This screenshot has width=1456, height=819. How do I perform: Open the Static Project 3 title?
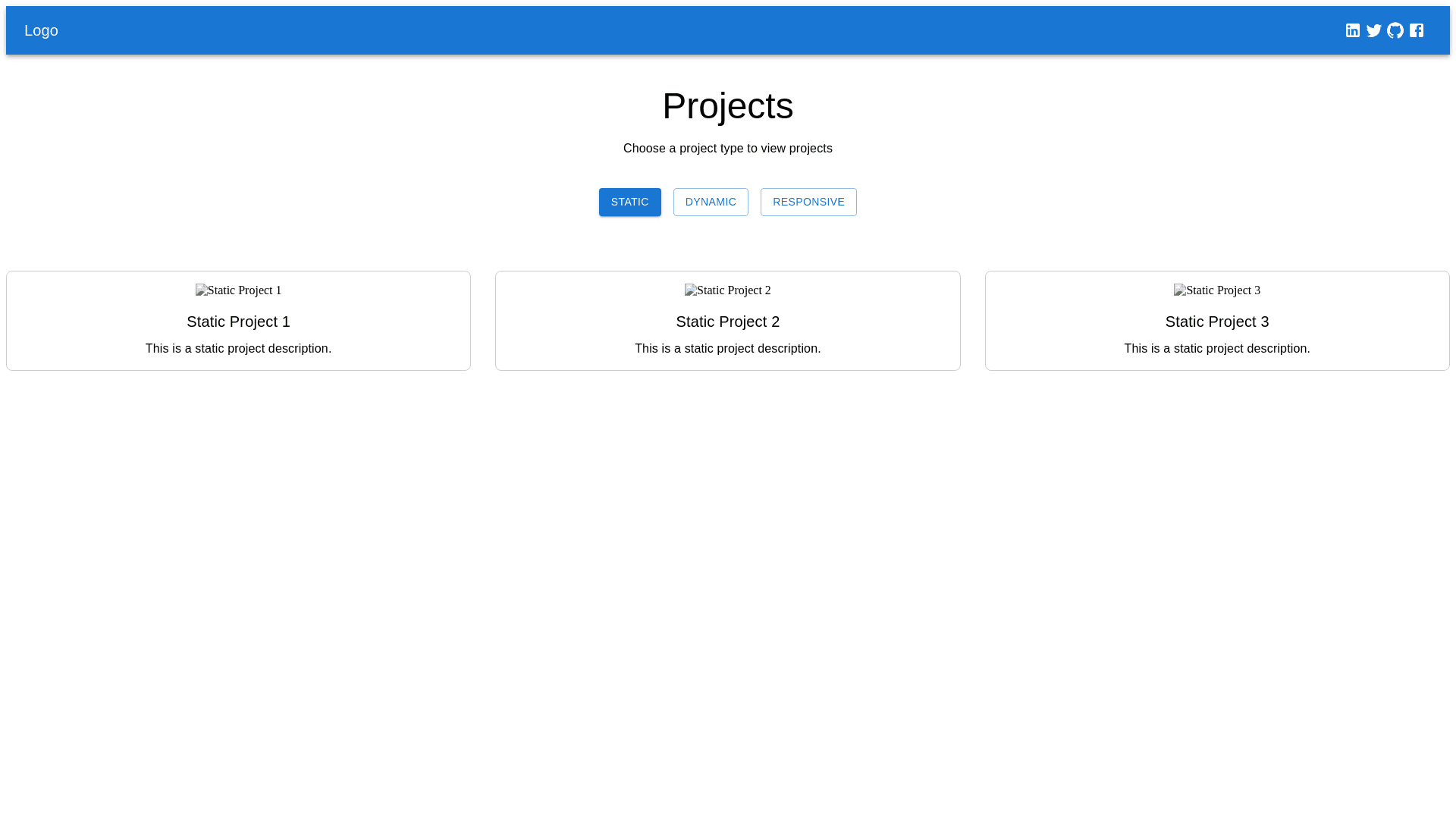tap(1216, 322)
